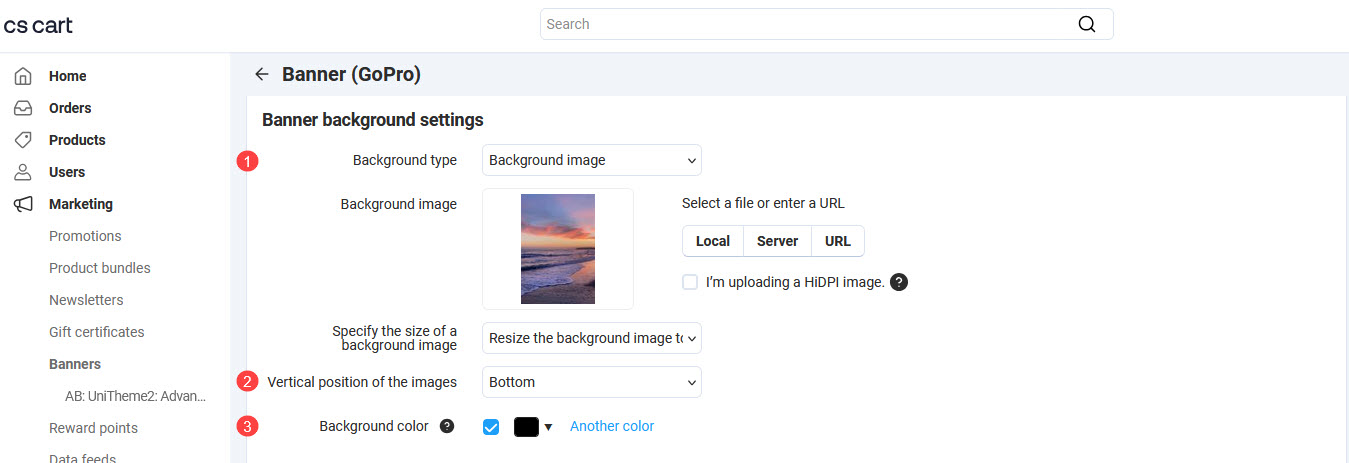Go to Promotions in the sidebar

pos(85,236)
